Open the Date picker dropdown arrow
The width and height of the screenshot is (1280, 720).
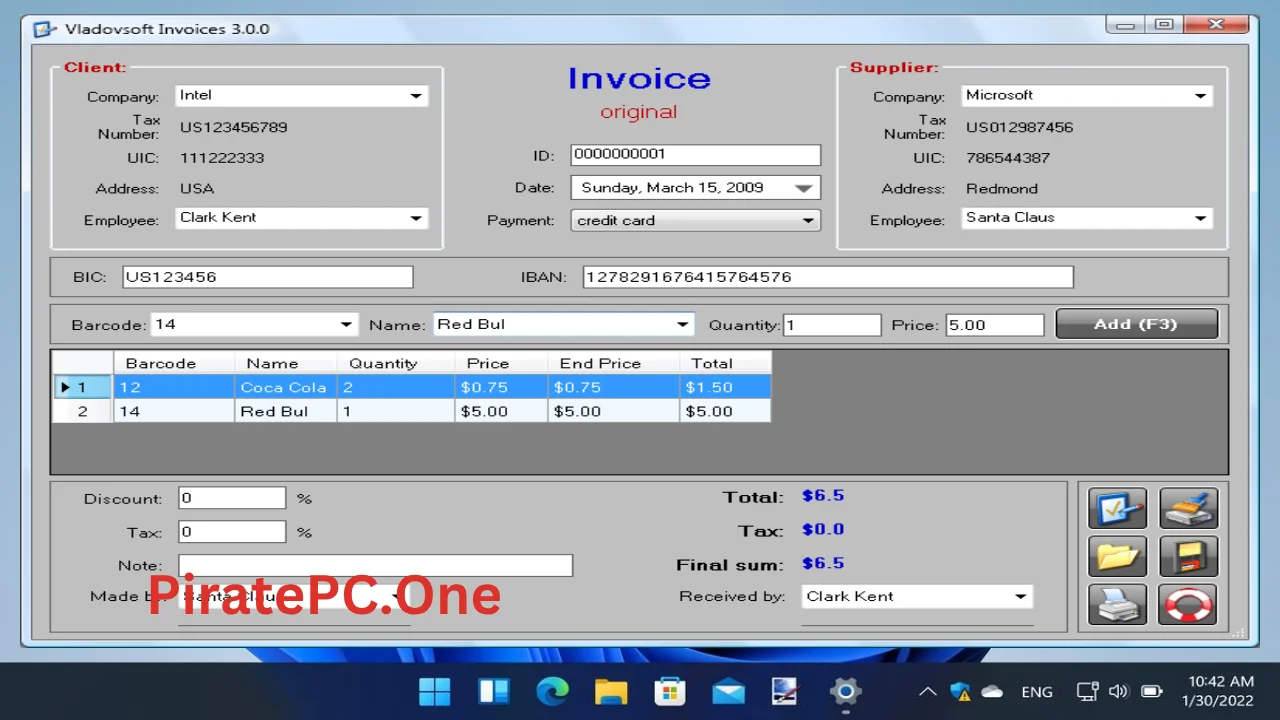click(x=804, y=188)
